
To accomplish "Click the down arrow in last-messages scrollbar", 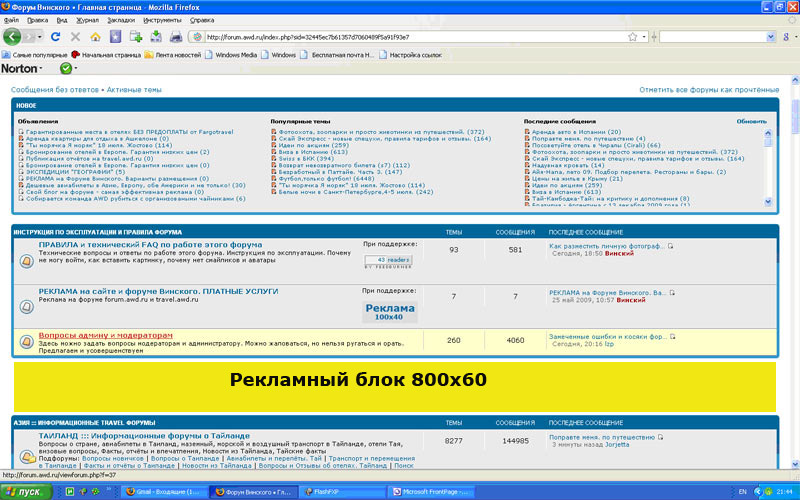I will pyautogui.click(x=768, y=202).
